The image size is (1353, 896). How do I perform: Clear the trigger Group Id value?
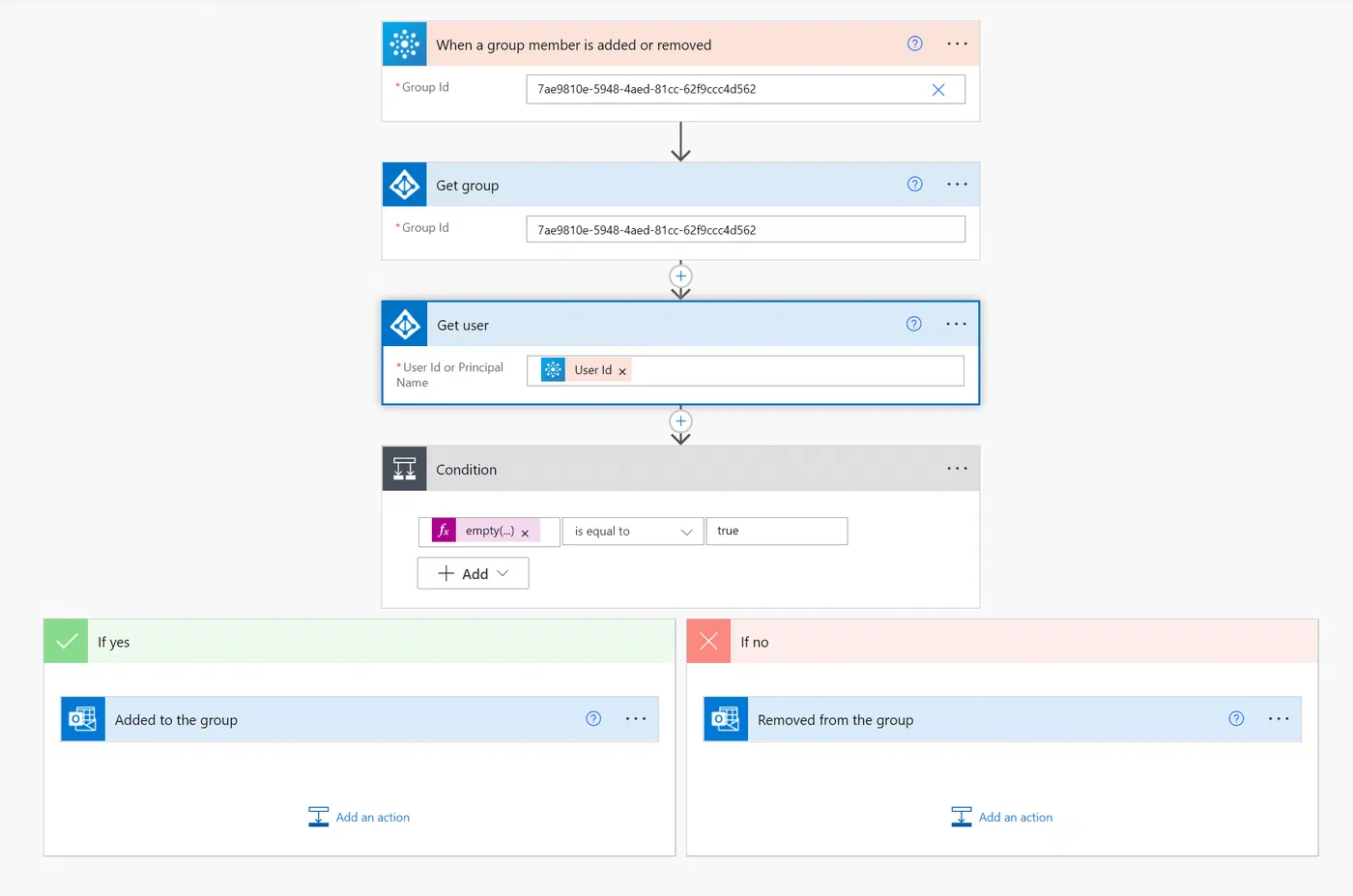pos(938,90)
